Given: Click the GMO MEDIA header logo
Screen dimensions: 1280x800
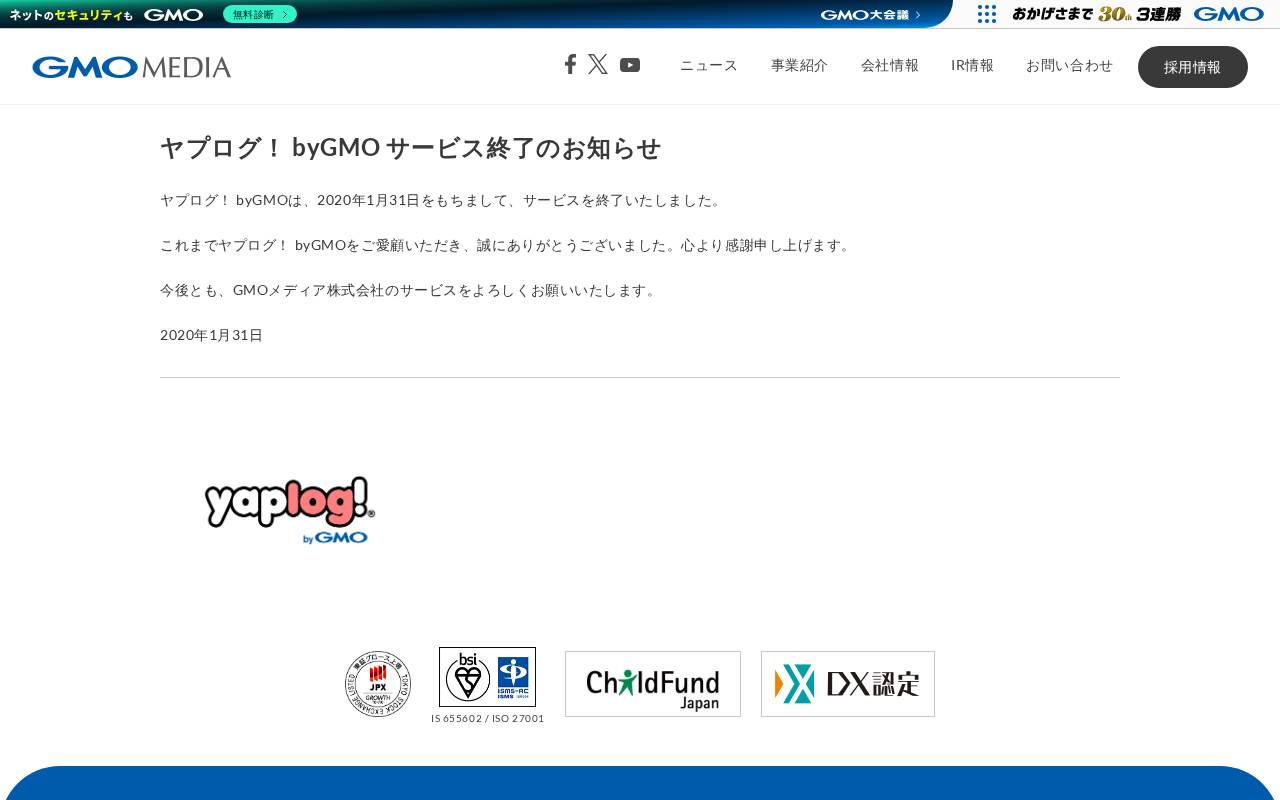Looking at the screenshot, I should (x=131, y=67).
